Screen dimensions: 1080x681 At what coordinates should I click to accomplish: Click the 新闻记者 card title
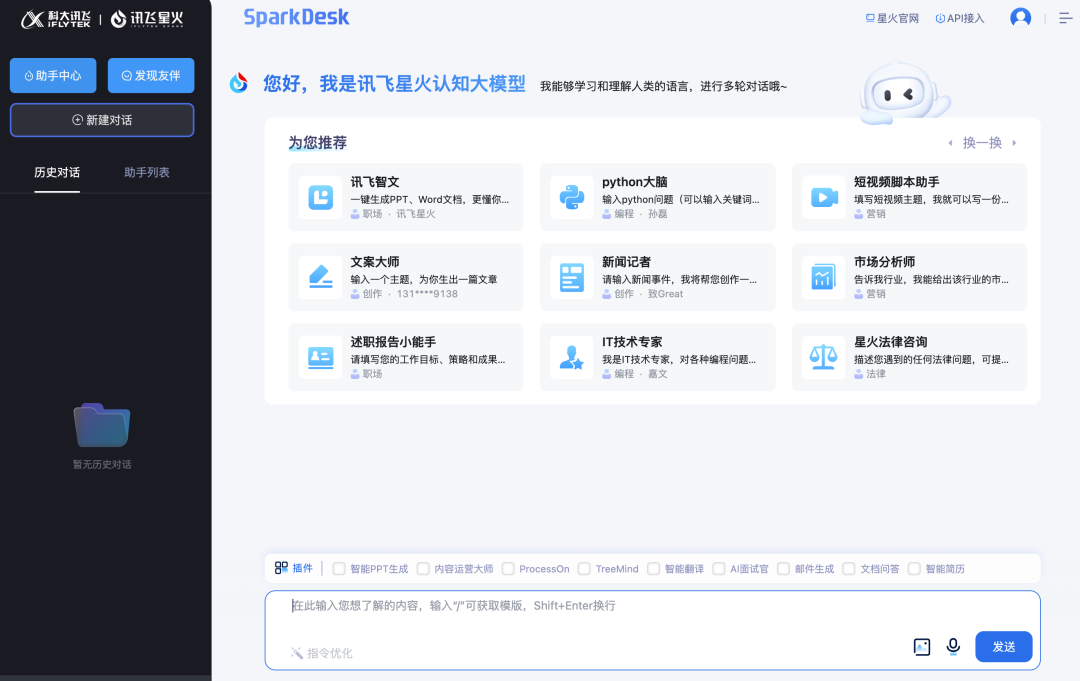point(627,262)
